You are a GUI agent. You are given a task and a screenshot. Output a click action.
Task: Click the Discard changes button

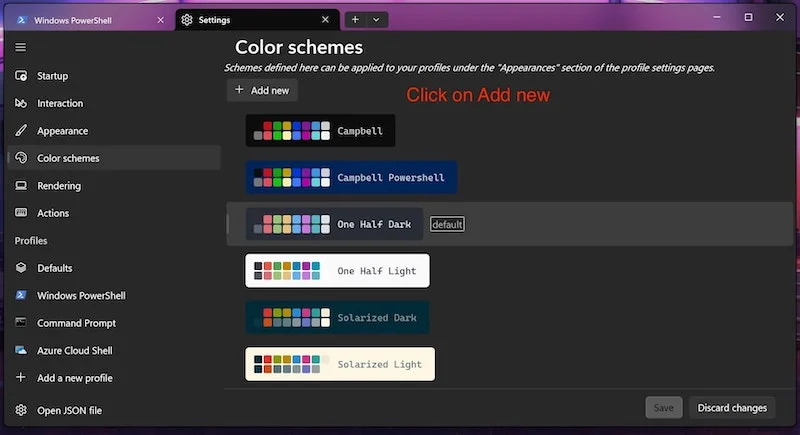(x=732, y=407)
